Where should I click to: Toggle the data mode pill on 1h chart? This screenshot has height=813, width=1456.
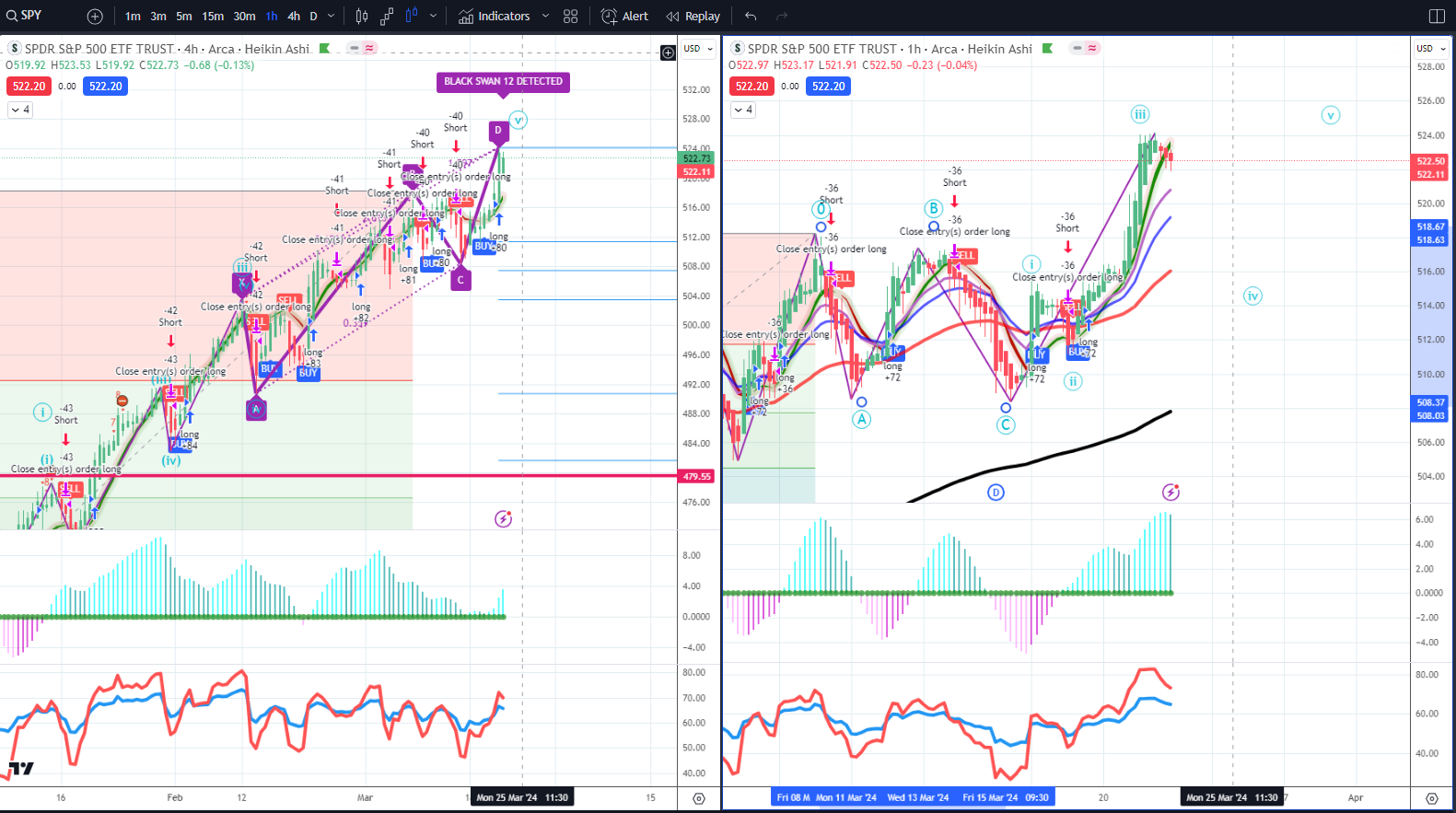1084,48
